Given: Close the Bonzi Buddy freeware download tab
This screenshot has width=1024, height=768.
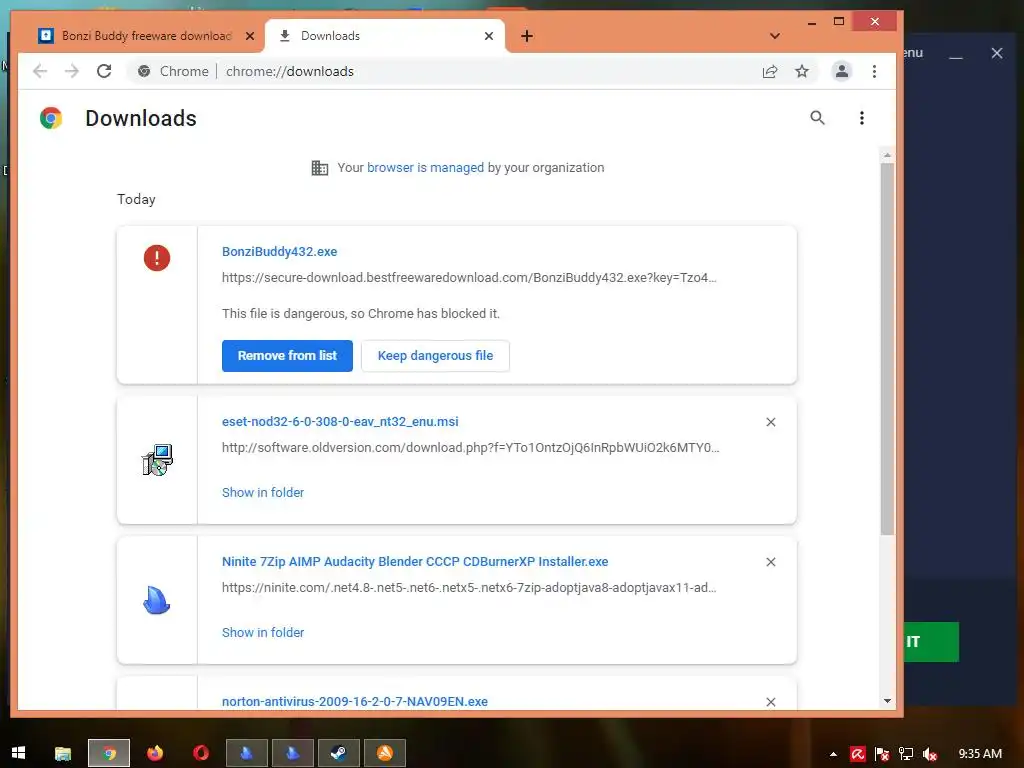Looking at the screenshot, I should click(x=249, y=36).
